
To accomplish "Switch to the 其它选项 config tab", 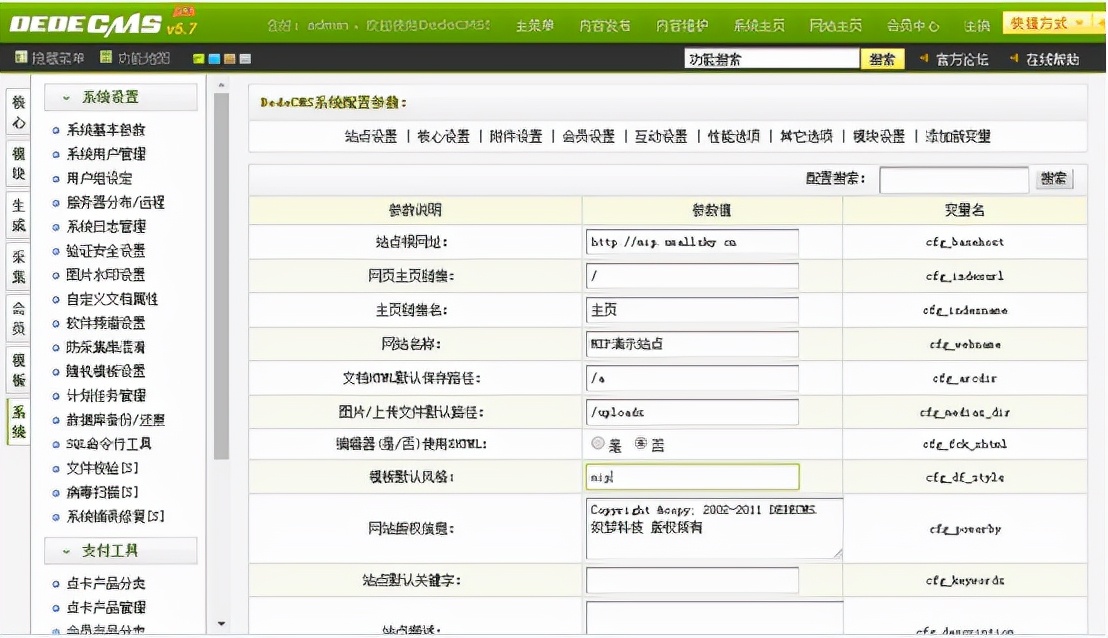I will [x=806, y=136].
